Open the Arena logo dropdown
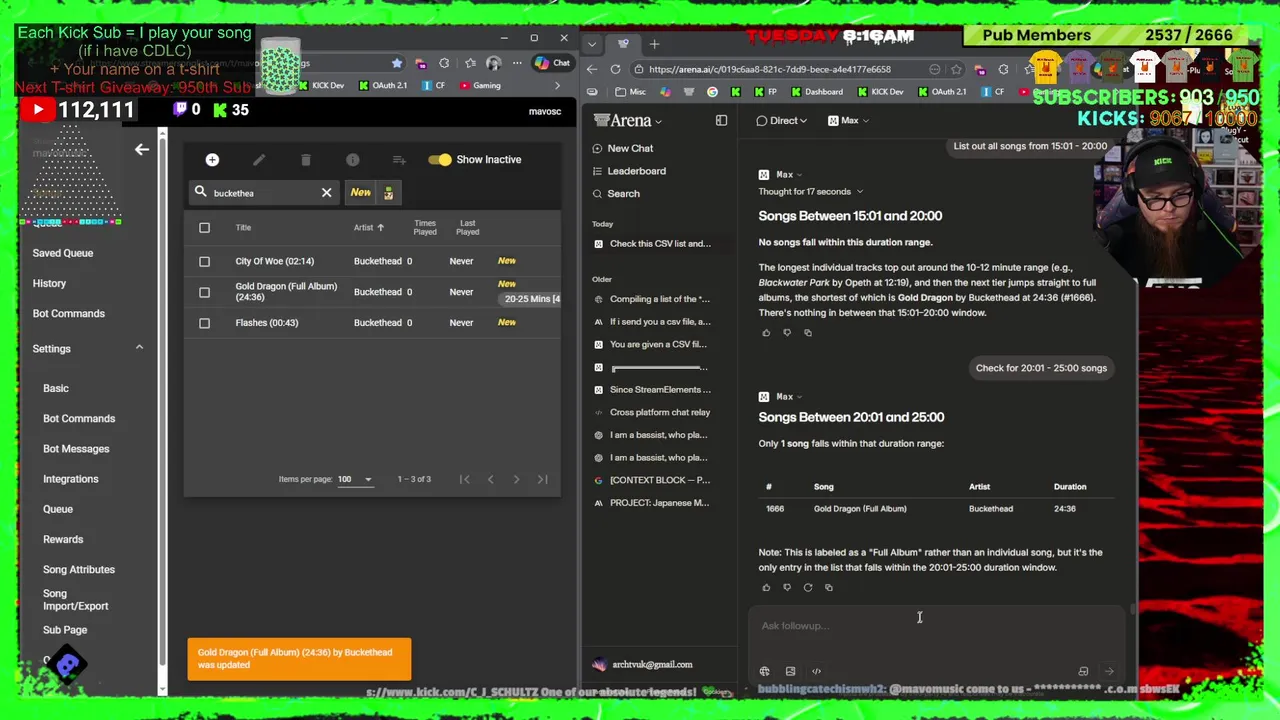Screen dimensions: 1280x720 [x=628, y=120]
